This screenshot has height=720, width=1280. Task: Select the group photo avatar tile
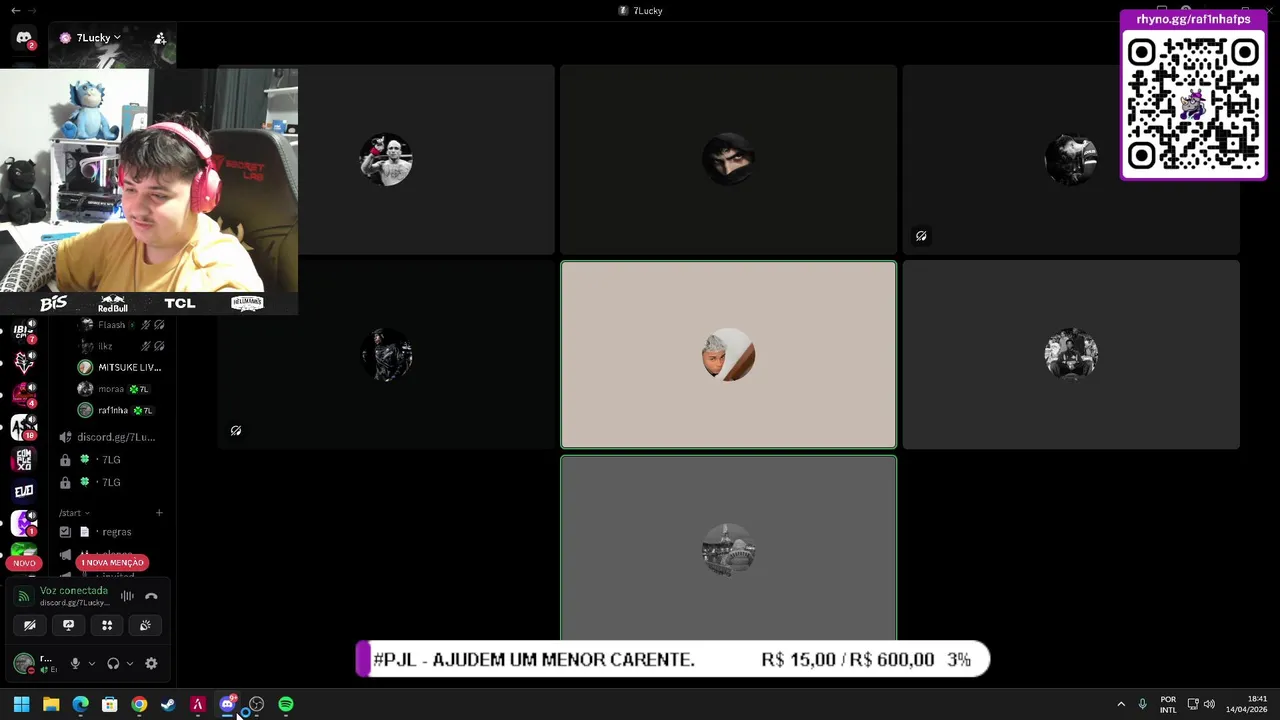pyautogui.click(x=1071, y=355)
